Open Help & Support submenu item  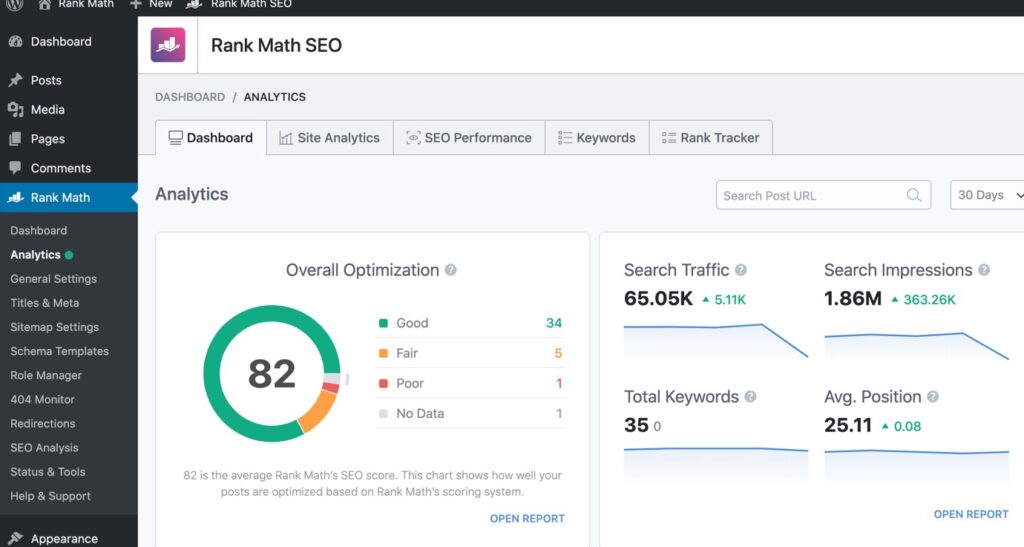coord(50,496)
